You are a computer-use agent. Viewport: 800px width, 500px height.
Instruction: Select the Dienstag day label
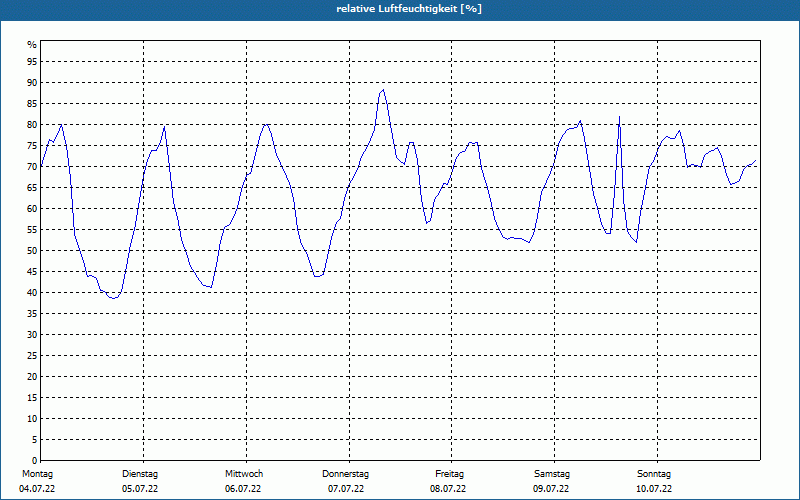click(140, 474)
